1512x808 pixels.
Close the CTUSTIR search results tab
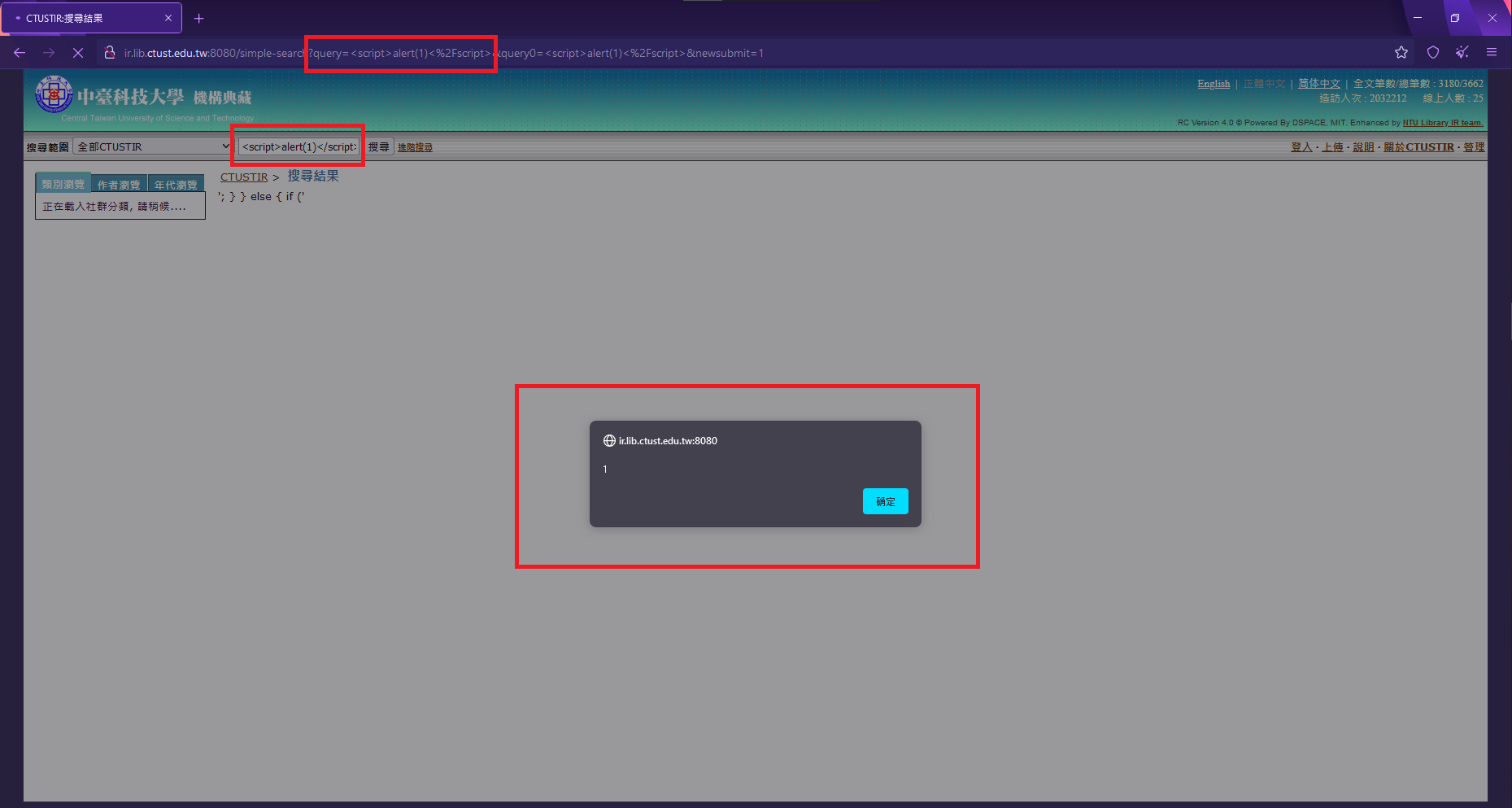pos(168,18)
